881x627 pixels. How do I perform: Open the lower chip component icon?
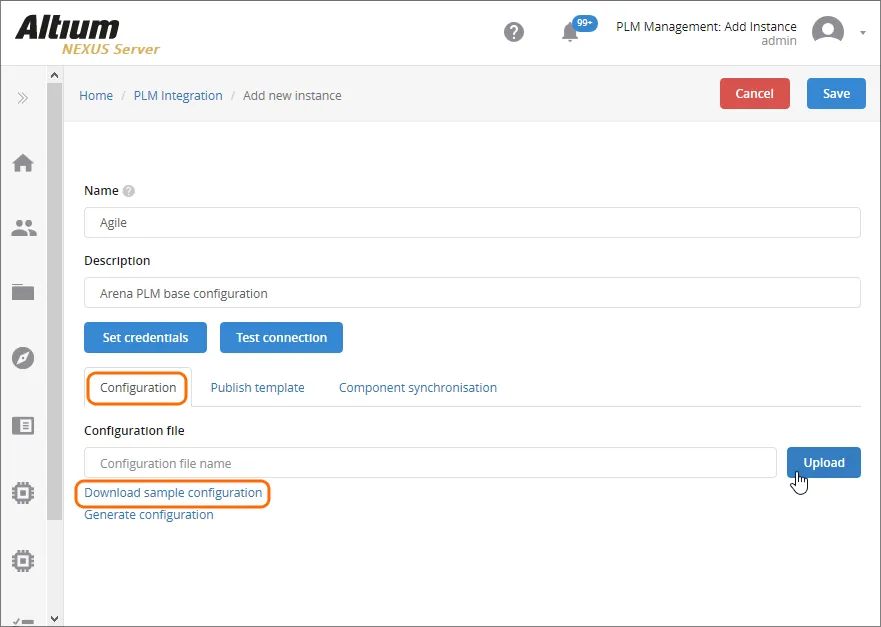point(23,561)
